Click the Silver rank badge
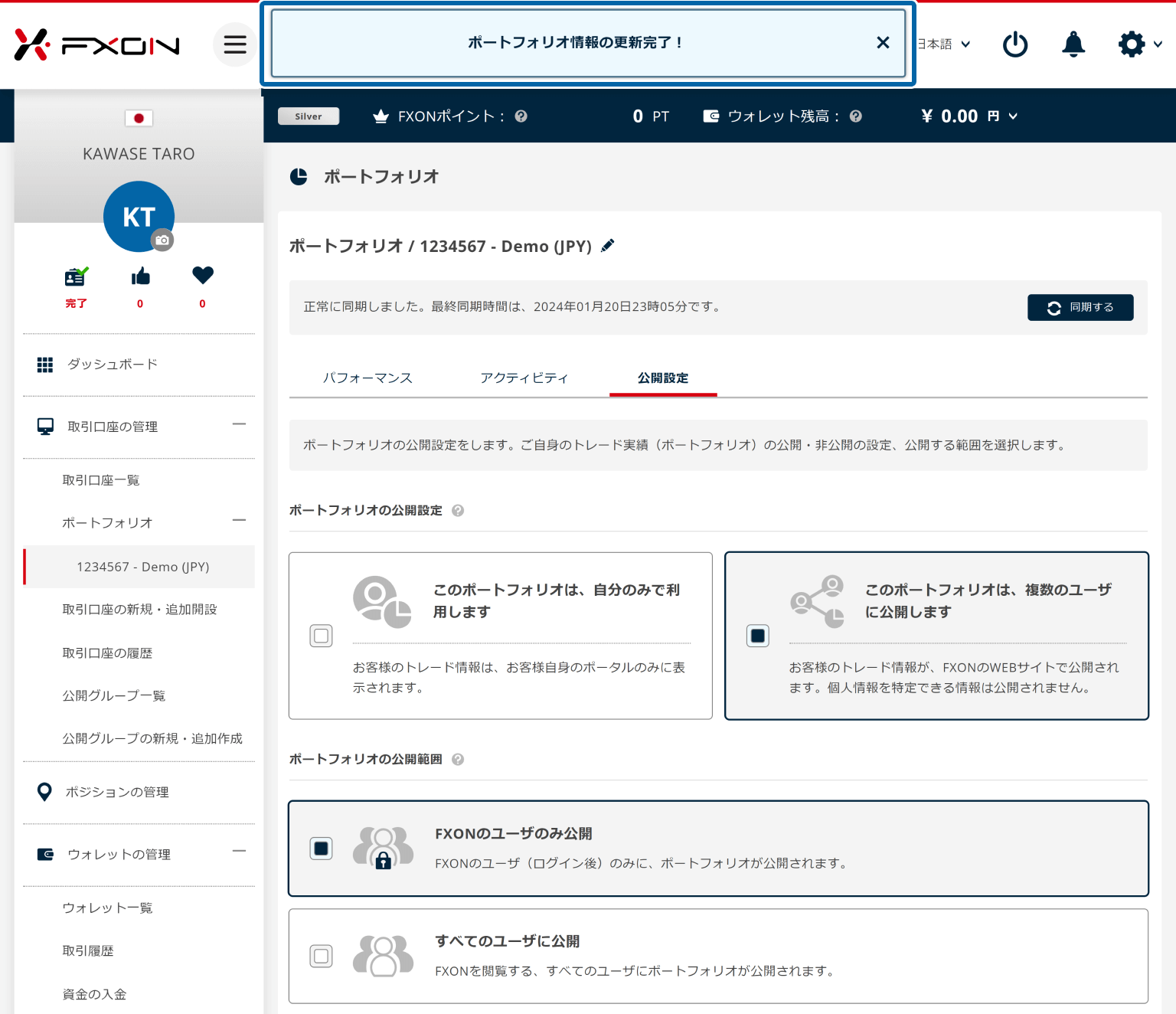Screen dimensions: 1176x1014 pos(309,116)
